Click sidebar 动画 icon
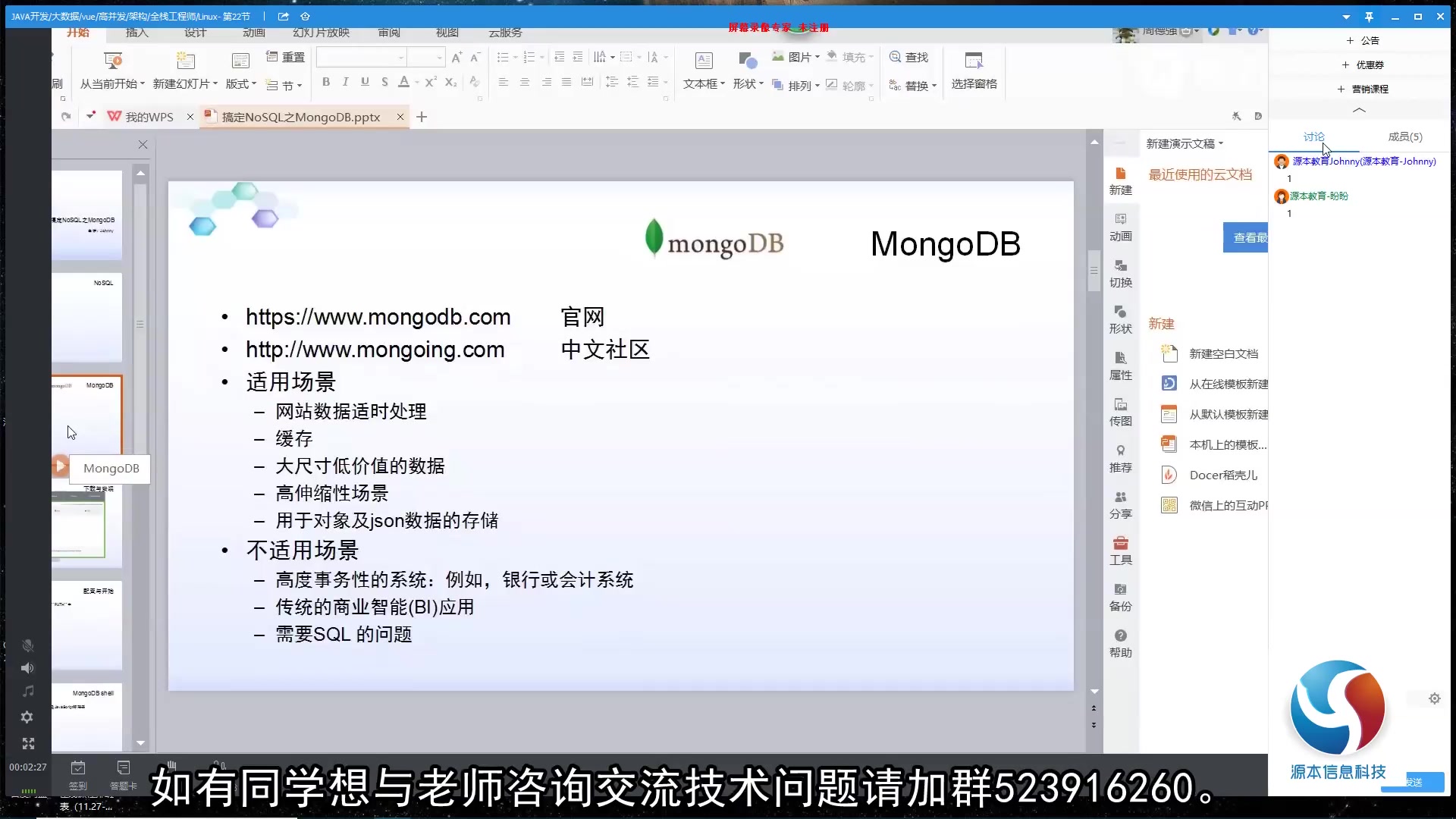This screenshot has width=1456, height=819. (x=1120, y=227)
